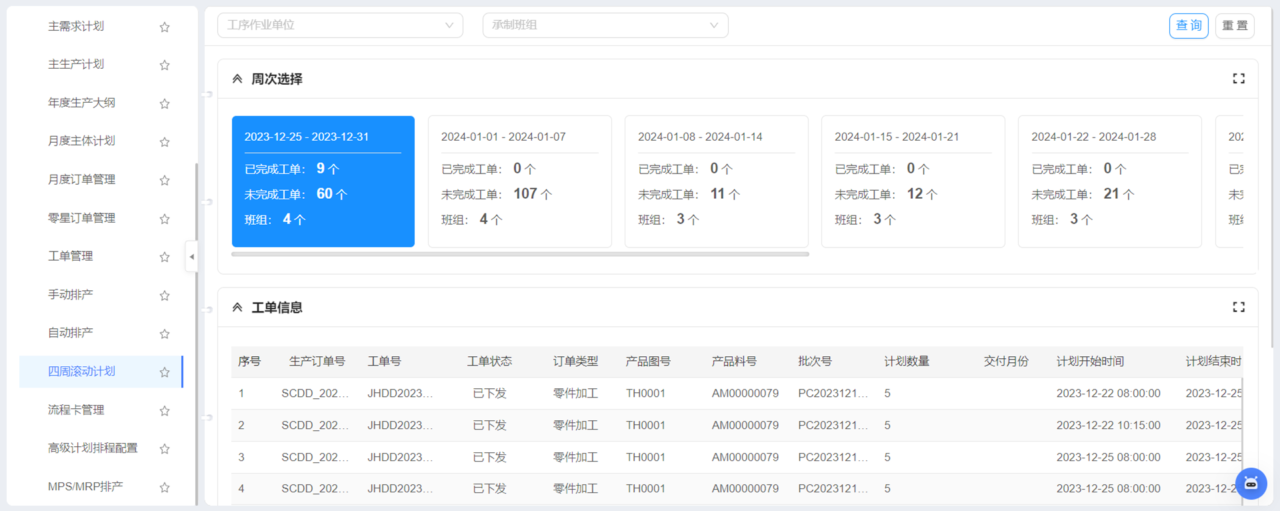This screenshot has width=1280, height=511.
Task: Star the 手动排产 menu item
Action: [x=165, y=295]
